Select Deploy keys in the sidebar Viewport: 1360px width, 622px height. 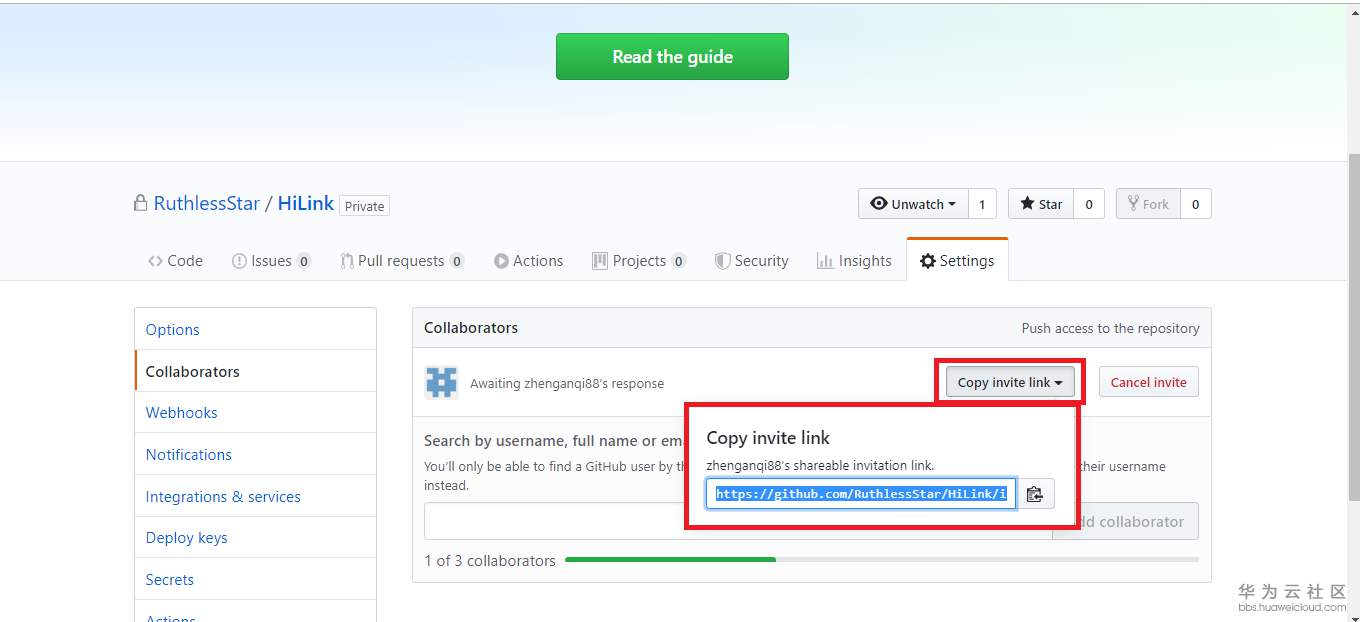click(187, 537)
